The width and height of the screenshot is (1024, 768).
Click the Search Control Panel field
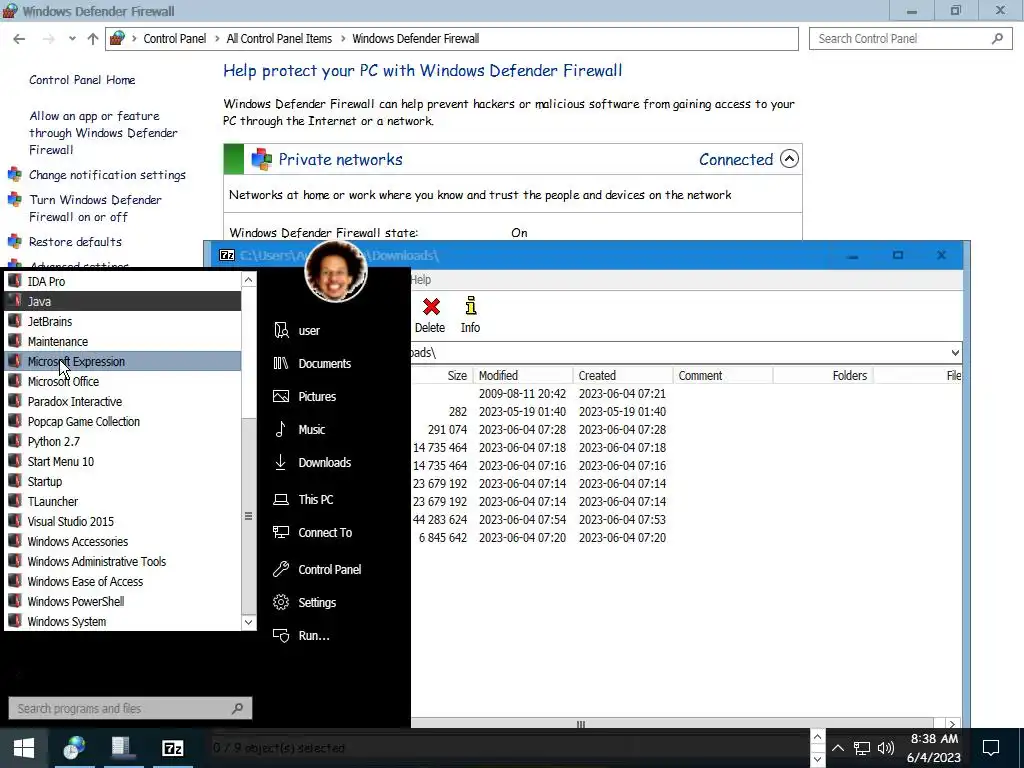910,39
